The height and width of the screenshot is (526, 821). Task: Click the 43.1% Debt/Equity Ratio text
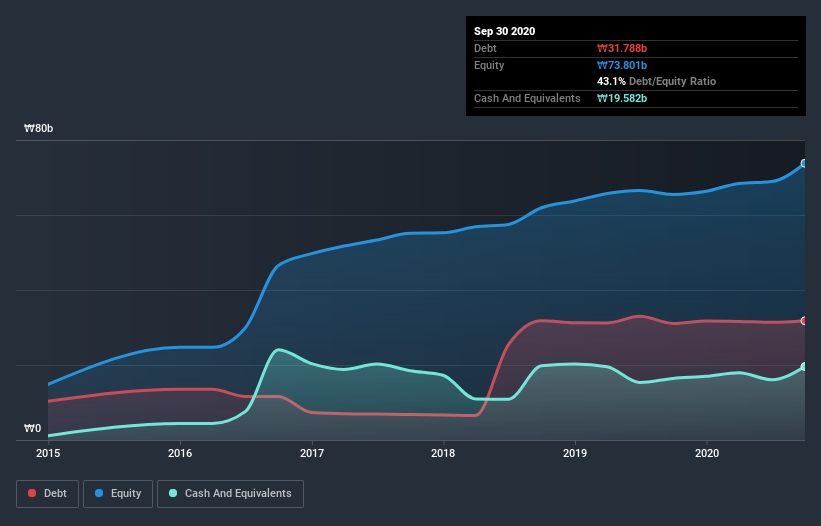click(657, 81)
